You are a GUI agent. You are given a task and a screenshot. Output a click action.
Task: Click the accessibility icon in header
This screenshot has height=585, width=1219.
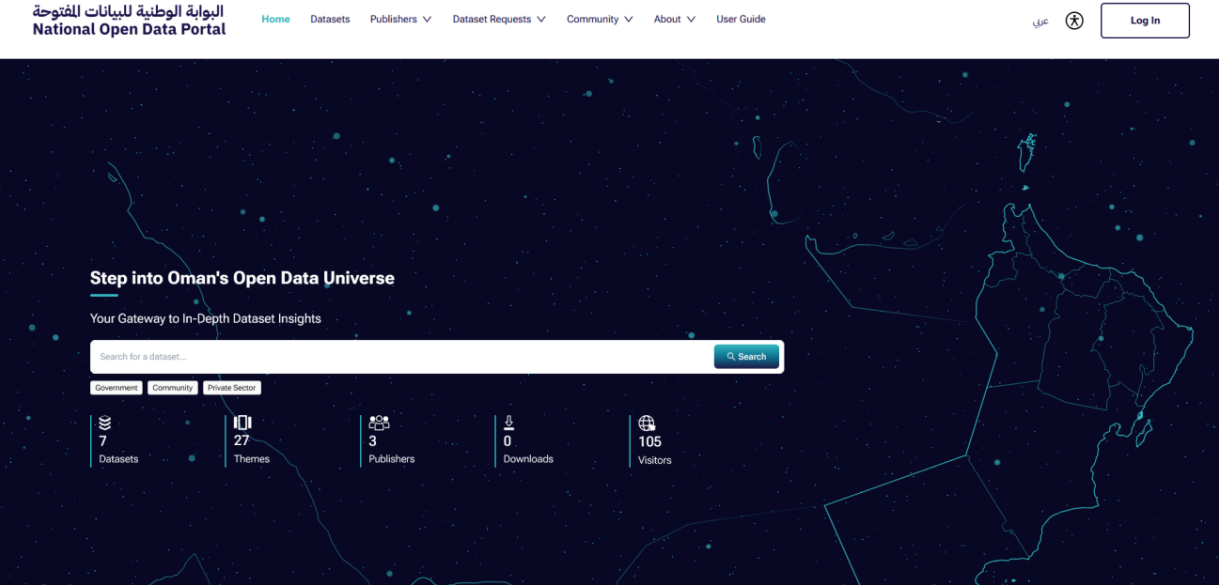click(1074, 20)
